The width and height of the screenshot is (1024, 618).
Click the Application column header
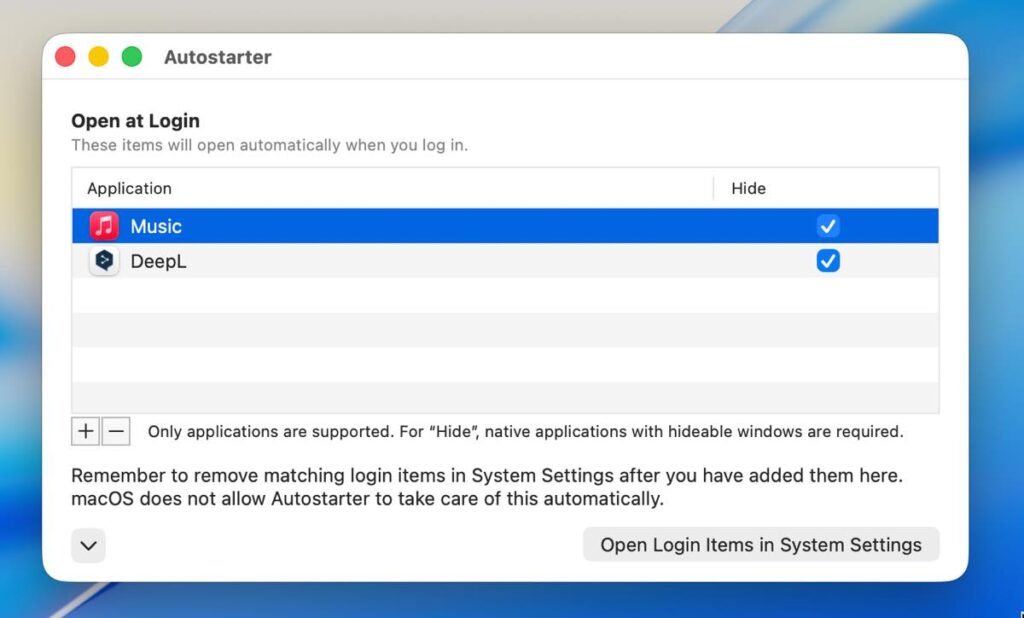pyautogui.click(x=129, y=188)
